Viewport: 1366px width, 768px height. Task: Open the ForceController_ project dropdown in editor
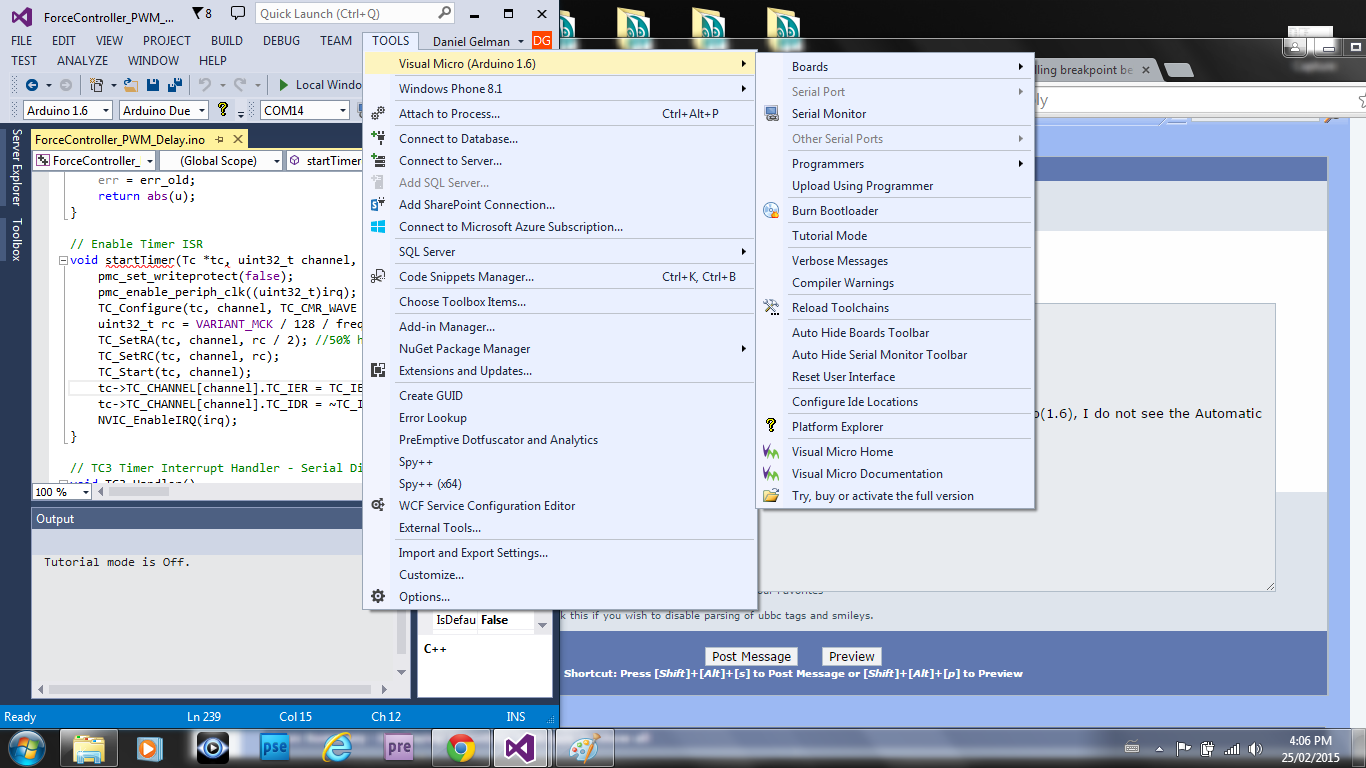click(95, 160)
